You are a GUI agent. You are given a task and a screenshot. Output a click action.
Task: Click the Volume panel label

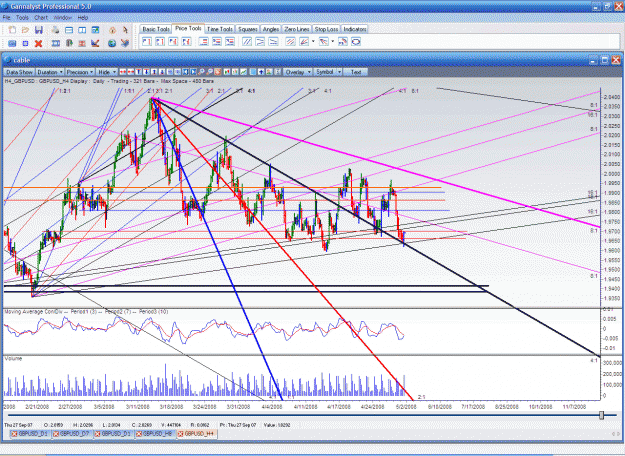[x=13, y=359]
